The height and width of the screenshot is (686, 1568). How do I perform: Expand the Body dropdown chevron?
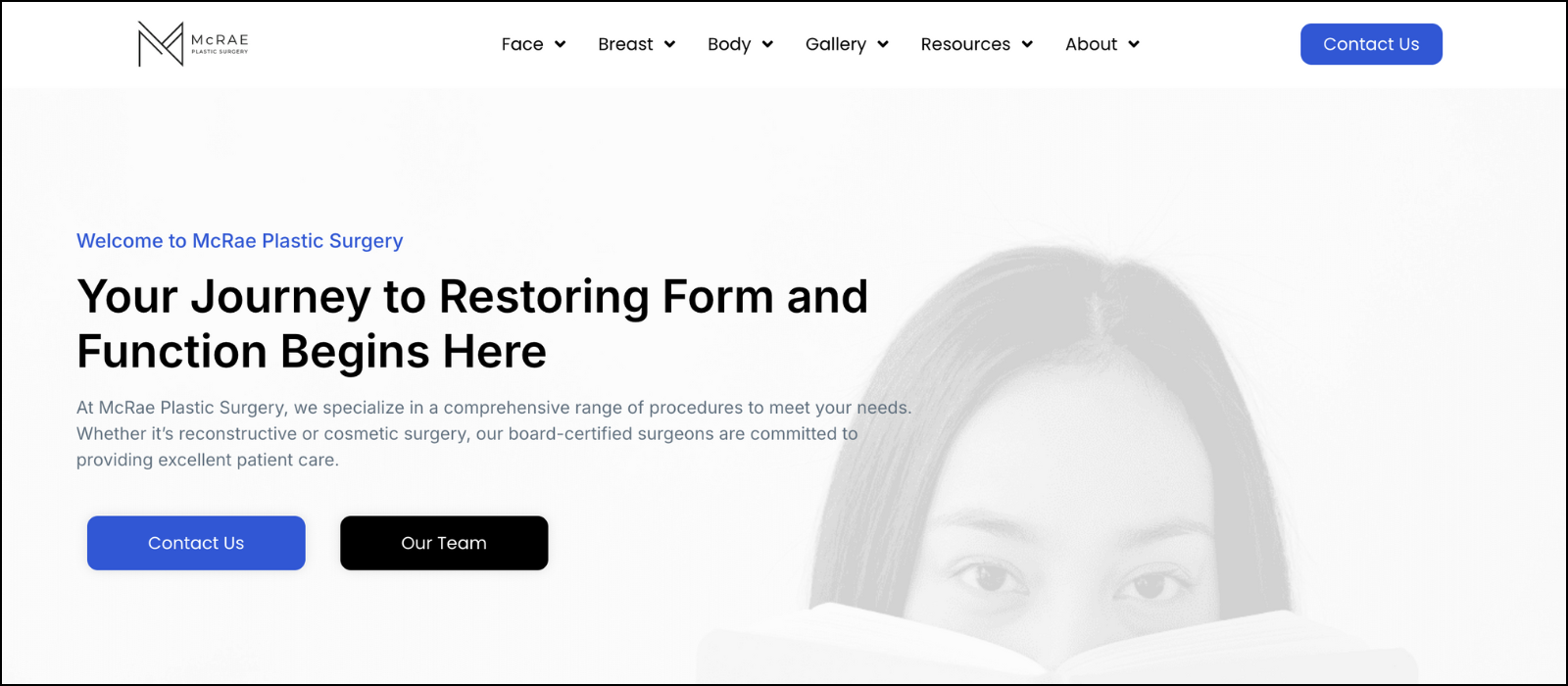pyautogui.click(x=767, y=44)
